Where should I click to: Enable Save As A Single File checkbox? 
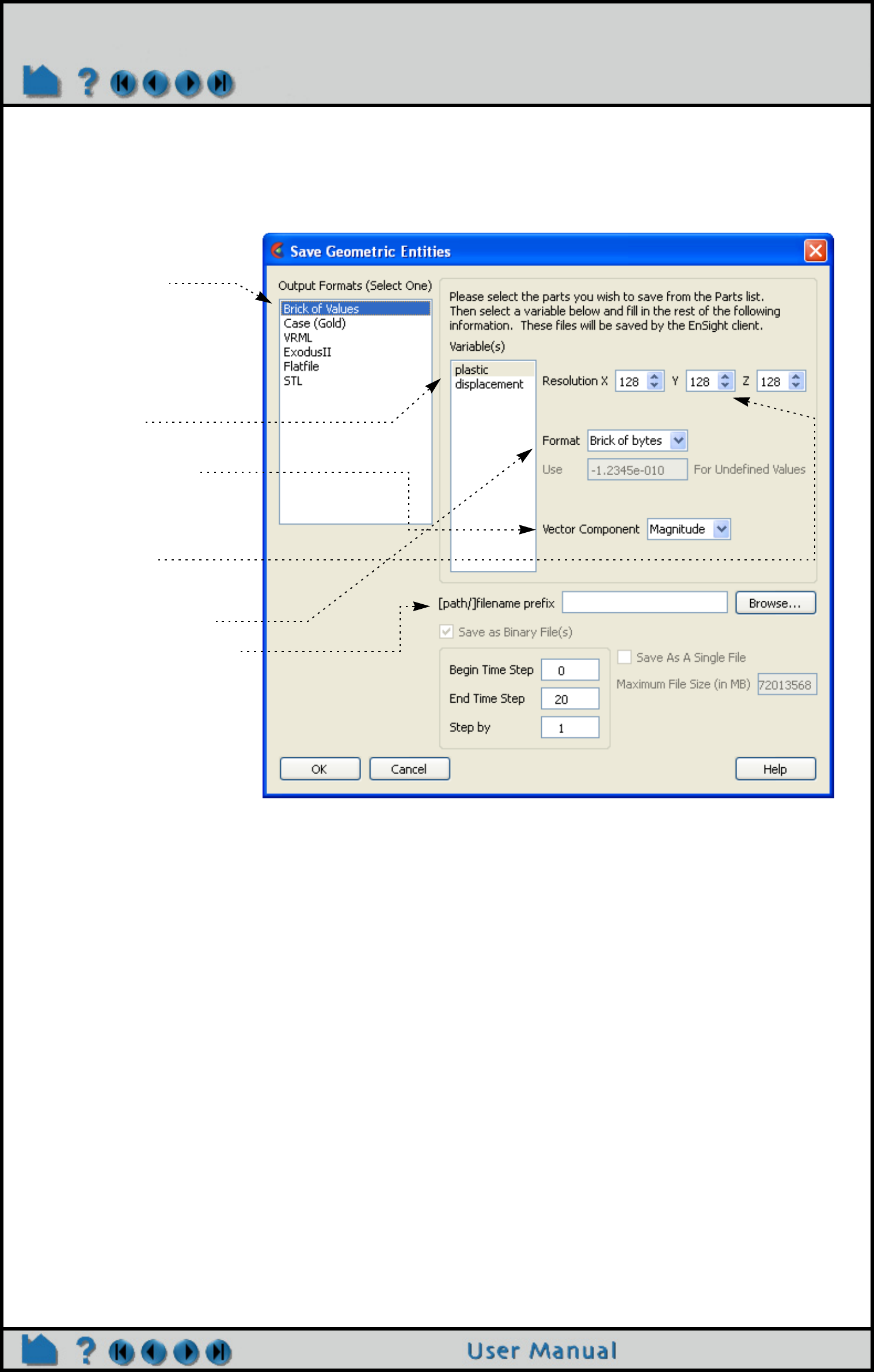624,657
